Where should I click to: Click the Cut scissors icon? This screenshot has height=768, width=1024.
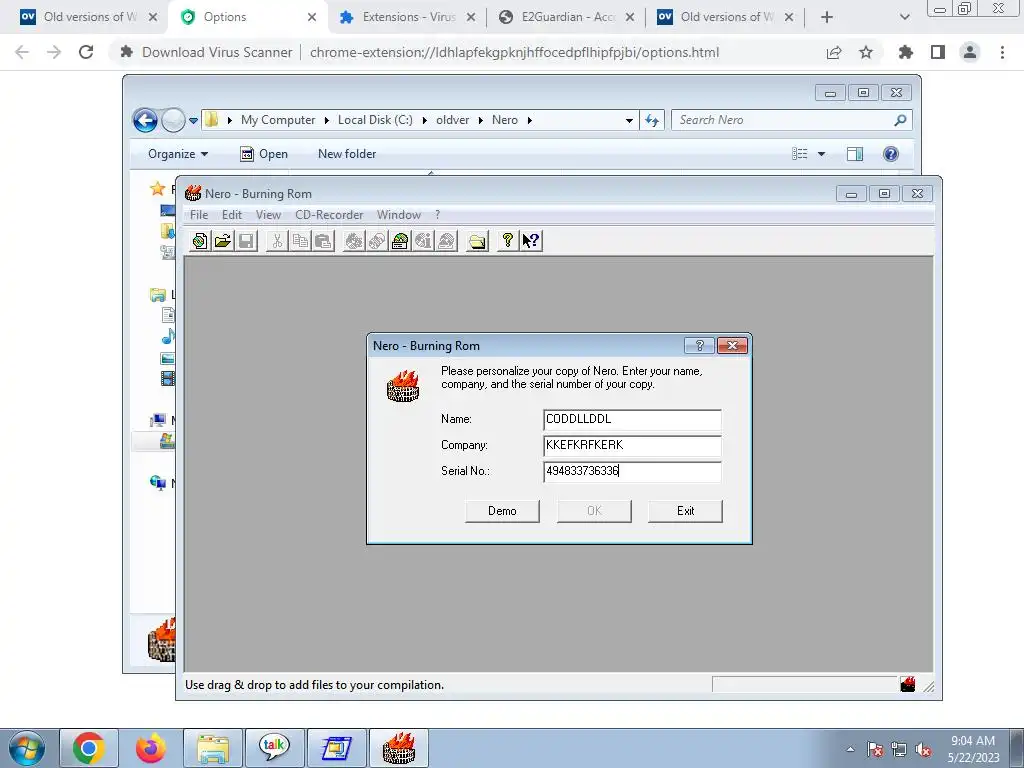tap(277, 241)
